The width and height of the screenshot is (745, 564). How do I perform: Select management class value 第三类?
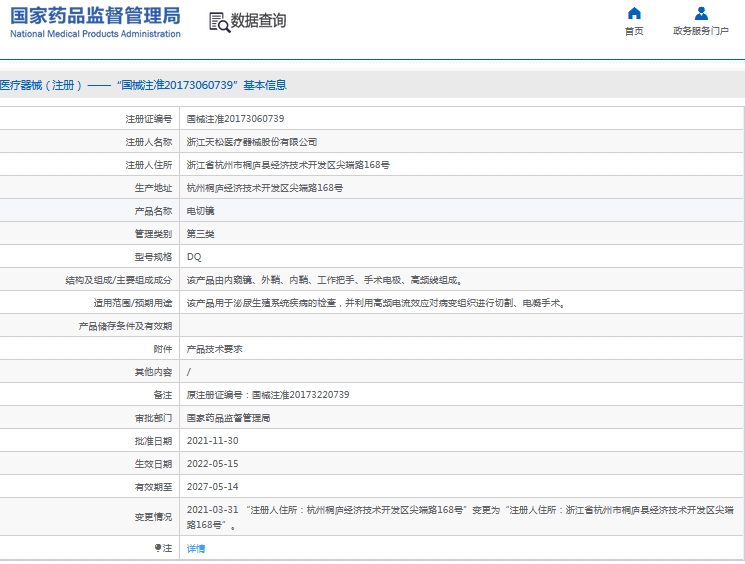tap(201, 234)
